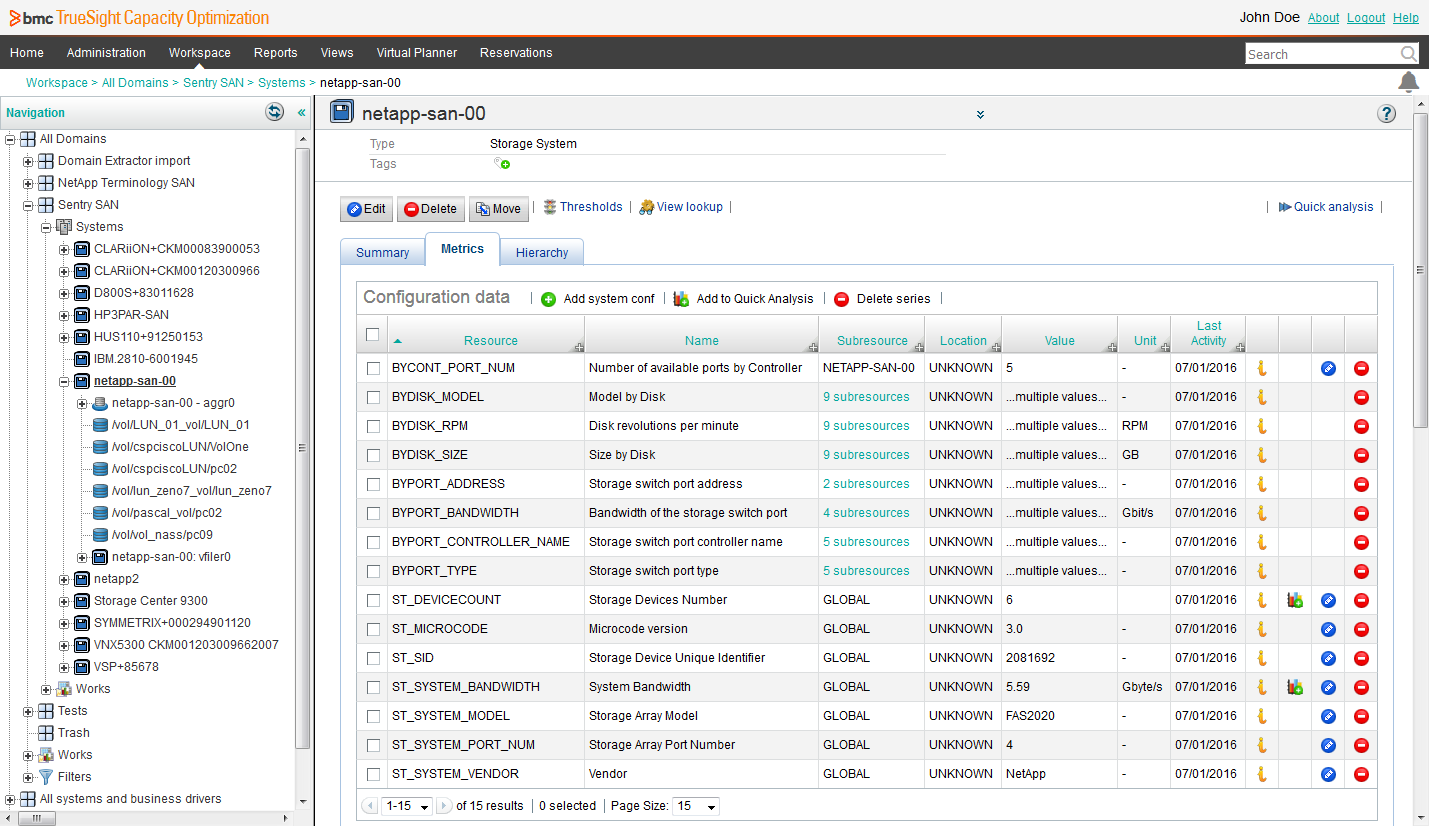Delete the BYDISK_SIZE series
The width and height of the screenshot is (1429, 826).
(x=1360, y=455)
